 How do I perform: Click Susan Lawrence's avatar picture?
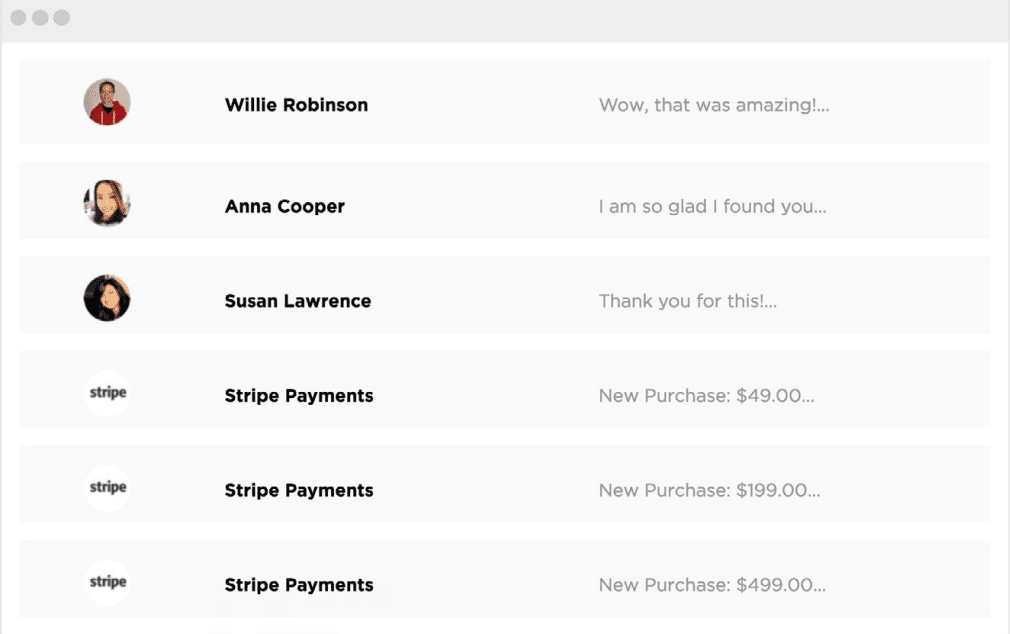[x=107, y=298]
